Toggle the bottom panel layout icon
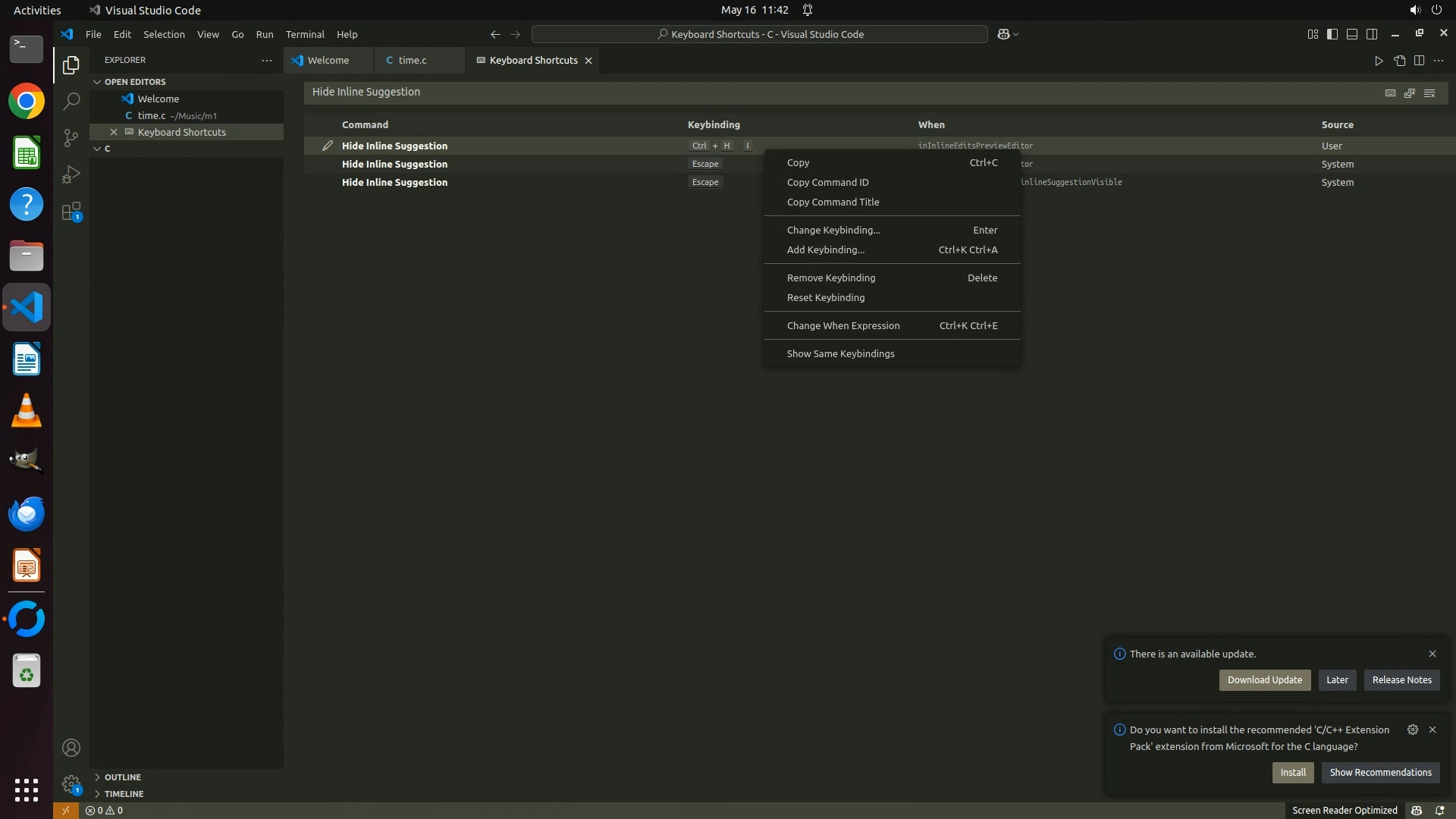This screenshot has width=1456, height=819. (1352, 34)
